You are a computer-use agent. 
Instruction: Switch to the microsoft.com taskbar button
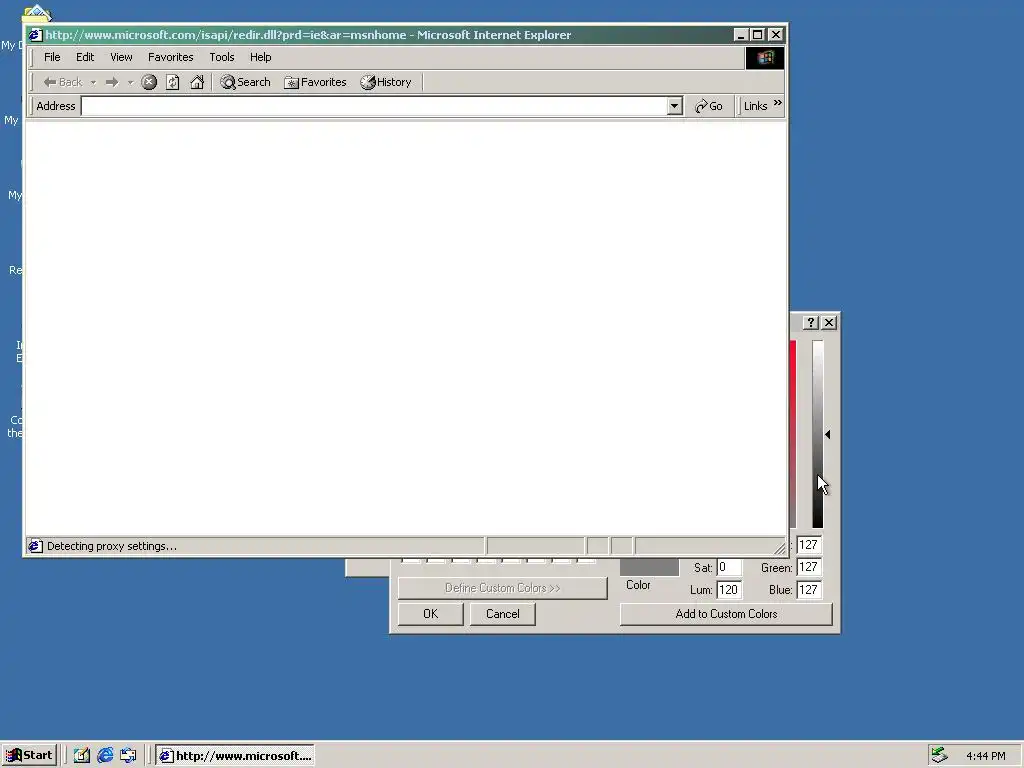(x=235, y=756)
